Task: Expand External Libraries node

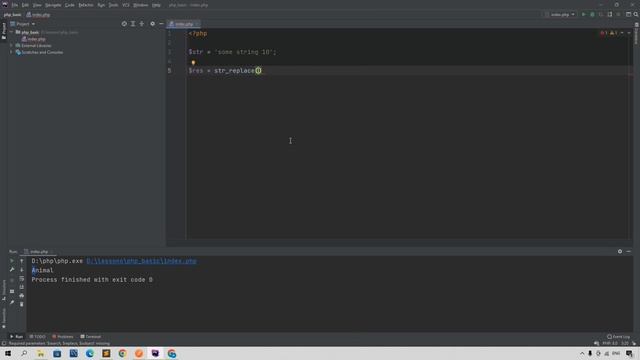Action: 11,46
